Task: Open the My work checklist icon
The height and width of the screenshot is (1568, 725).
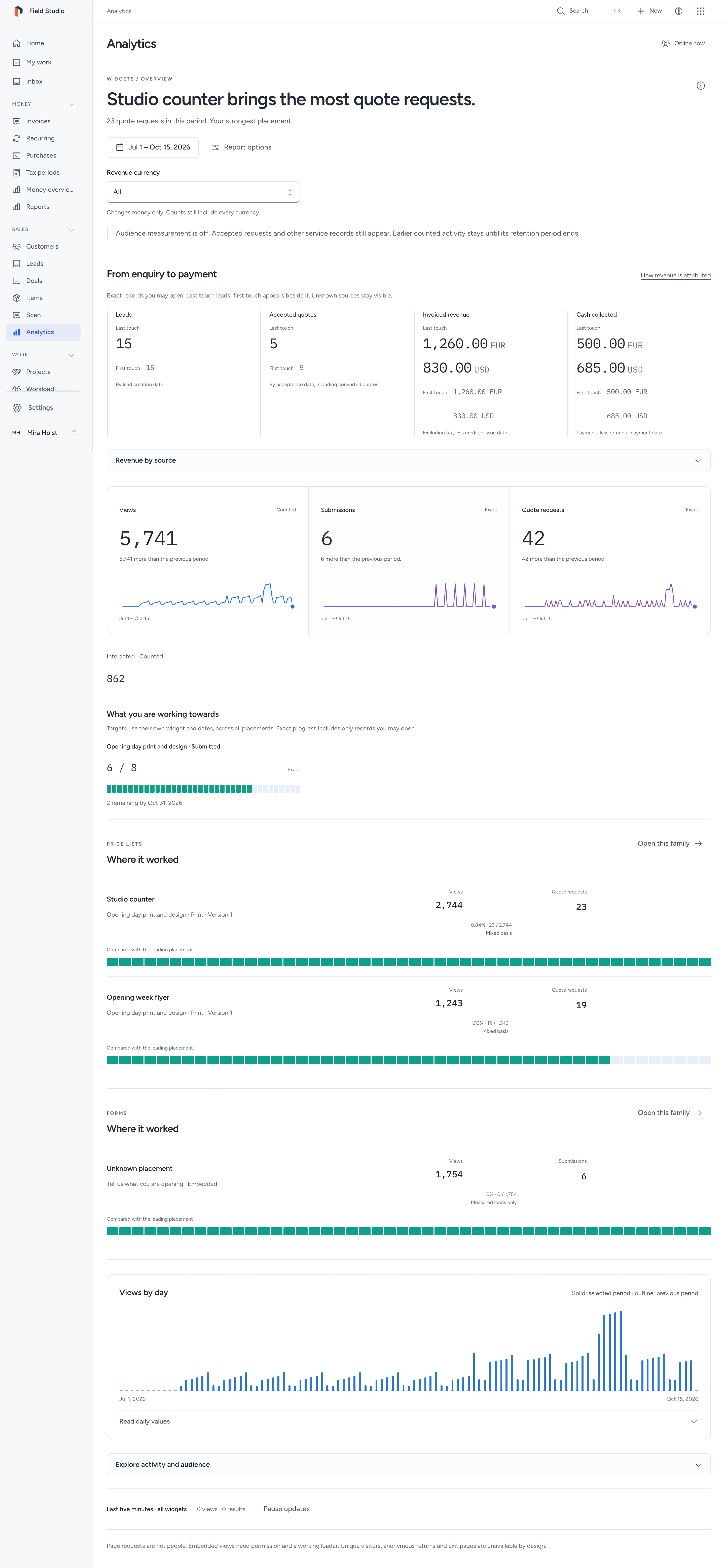Action: pyautogui.click(x=16, y=62)
